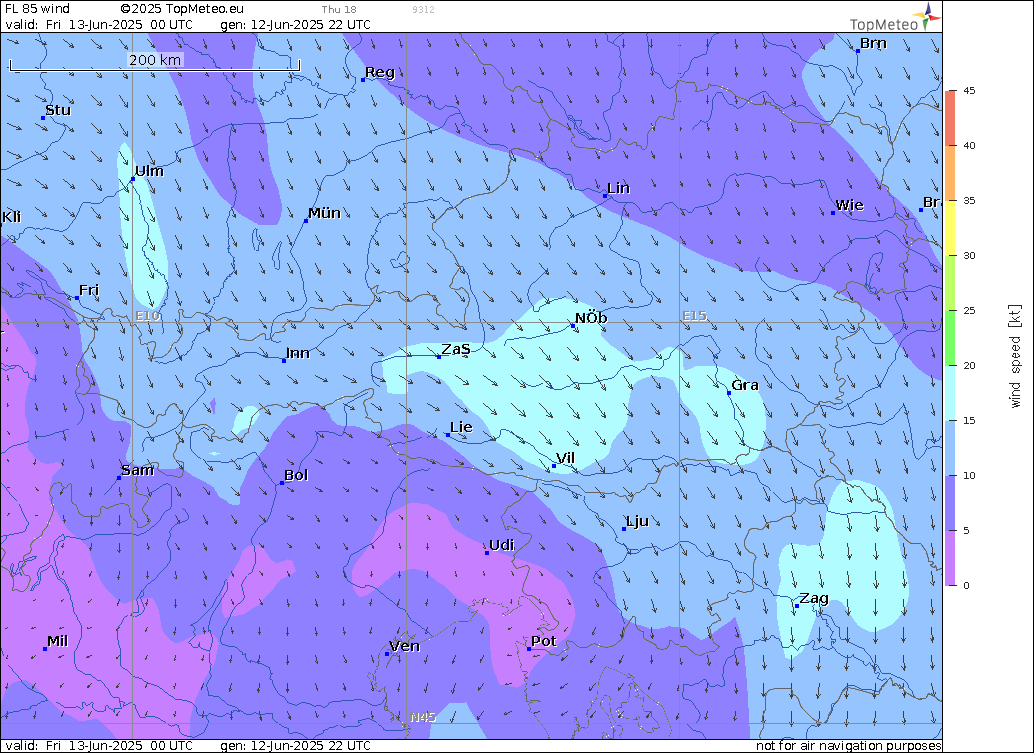Click the top 'gen: 12-Jun-2025 22 UTC' text
The height and width of the screenshot is (753, 1034).
(295, 24)
